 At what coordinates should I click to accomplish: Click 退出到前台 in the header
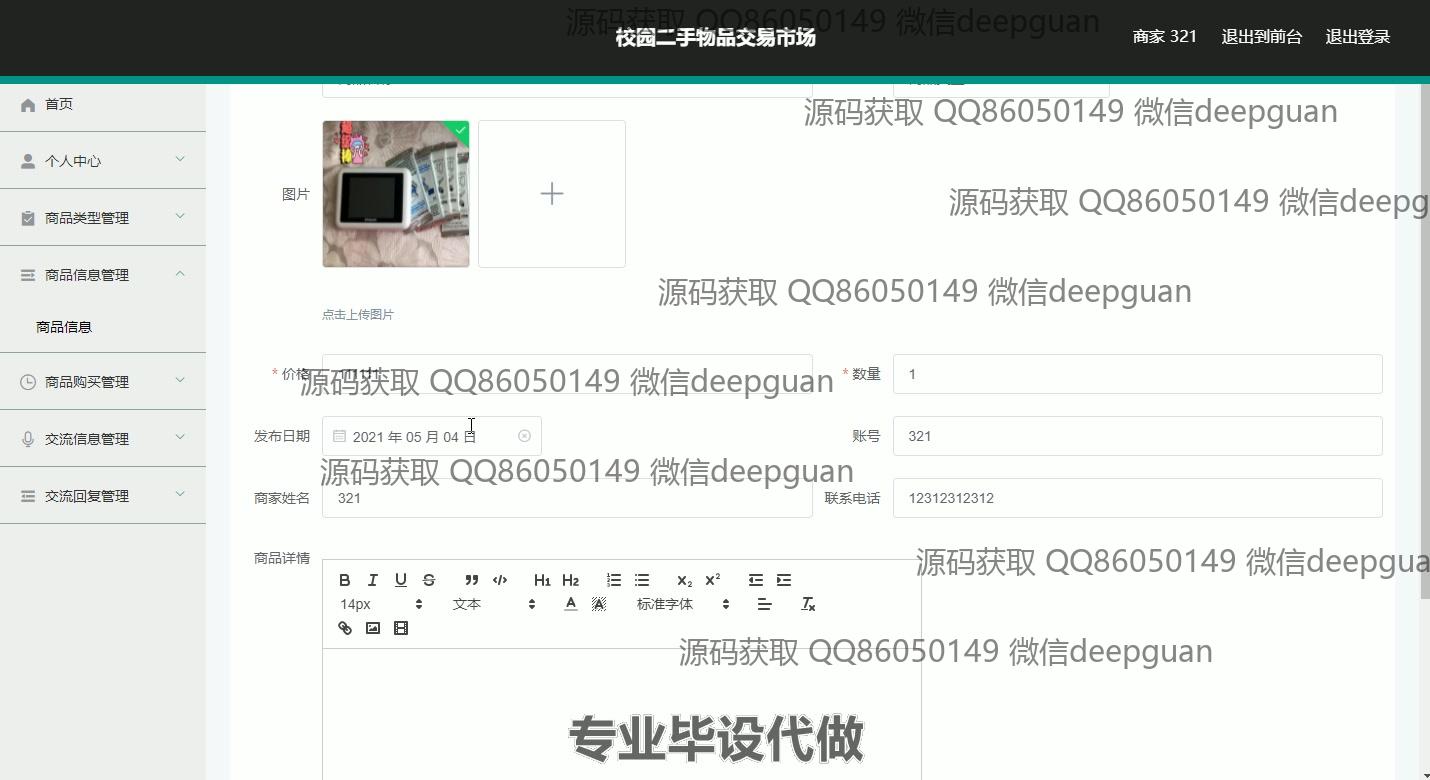[1261, 37]
